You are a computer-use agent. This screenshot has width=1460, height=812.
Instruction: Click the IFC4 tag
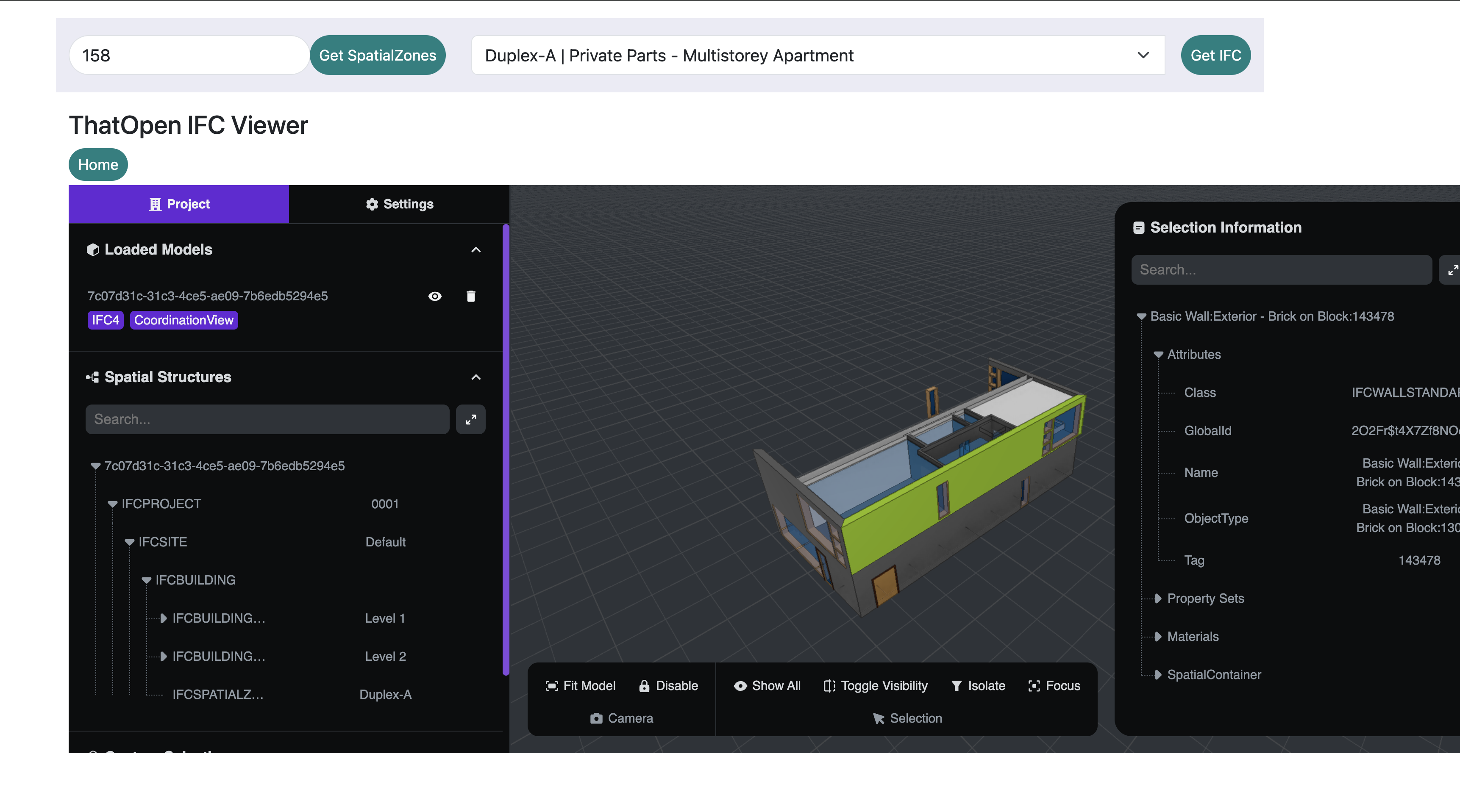point(106,320)
